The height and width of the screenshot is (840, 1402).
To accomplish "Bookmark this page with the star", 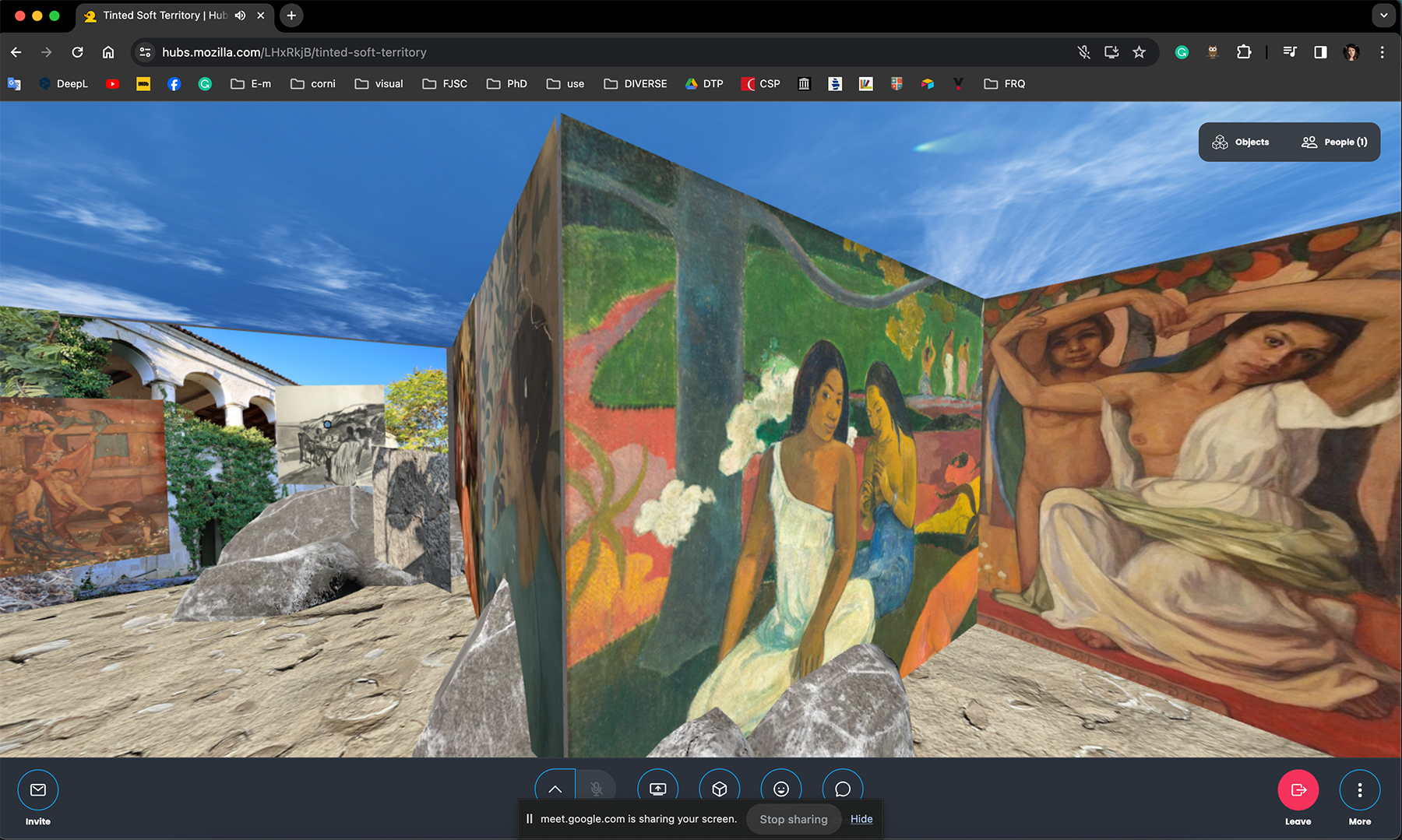I will click(x=1140, y=52).
